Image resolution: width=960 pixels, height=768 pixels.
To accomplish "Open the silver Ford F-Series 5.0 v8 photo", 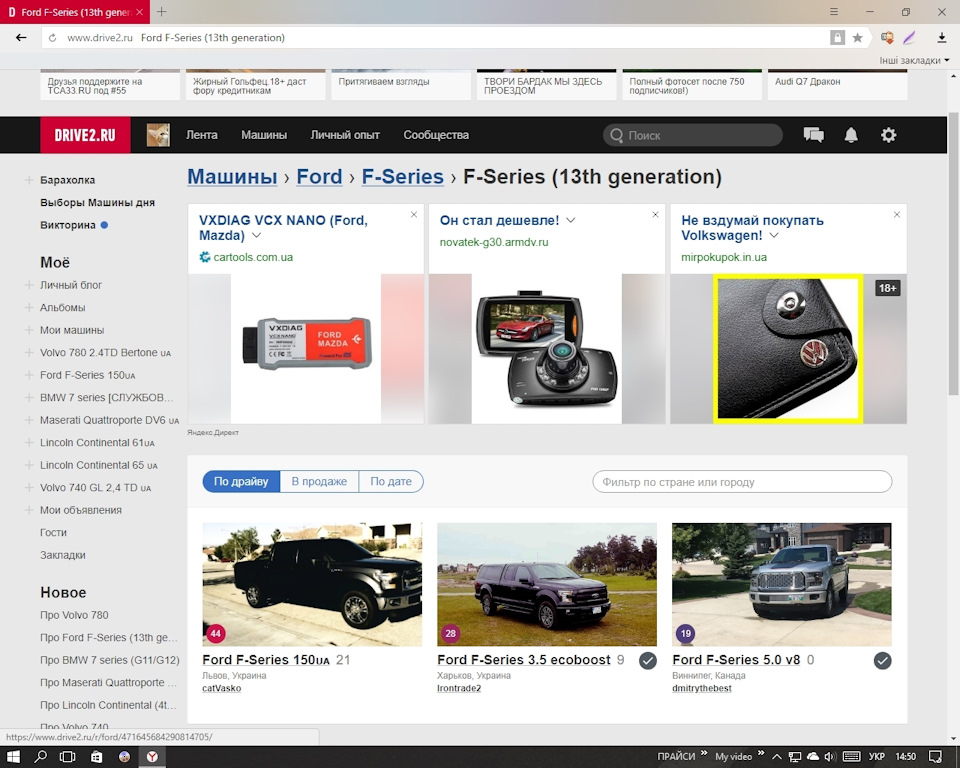I will coord(781,584).
